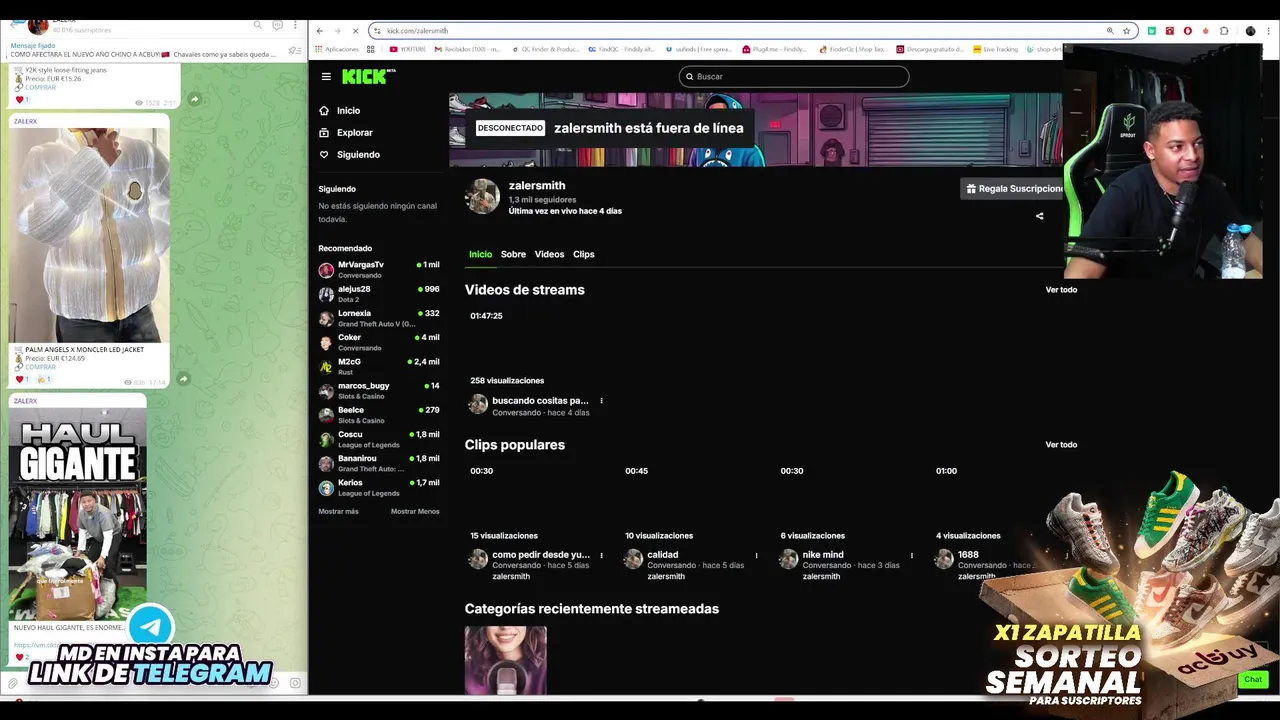The height and width of the screenshot is (720, 1280).
Task: Click the share icon under Regala Suscripciones
Action: click(x=1039, y=216)
